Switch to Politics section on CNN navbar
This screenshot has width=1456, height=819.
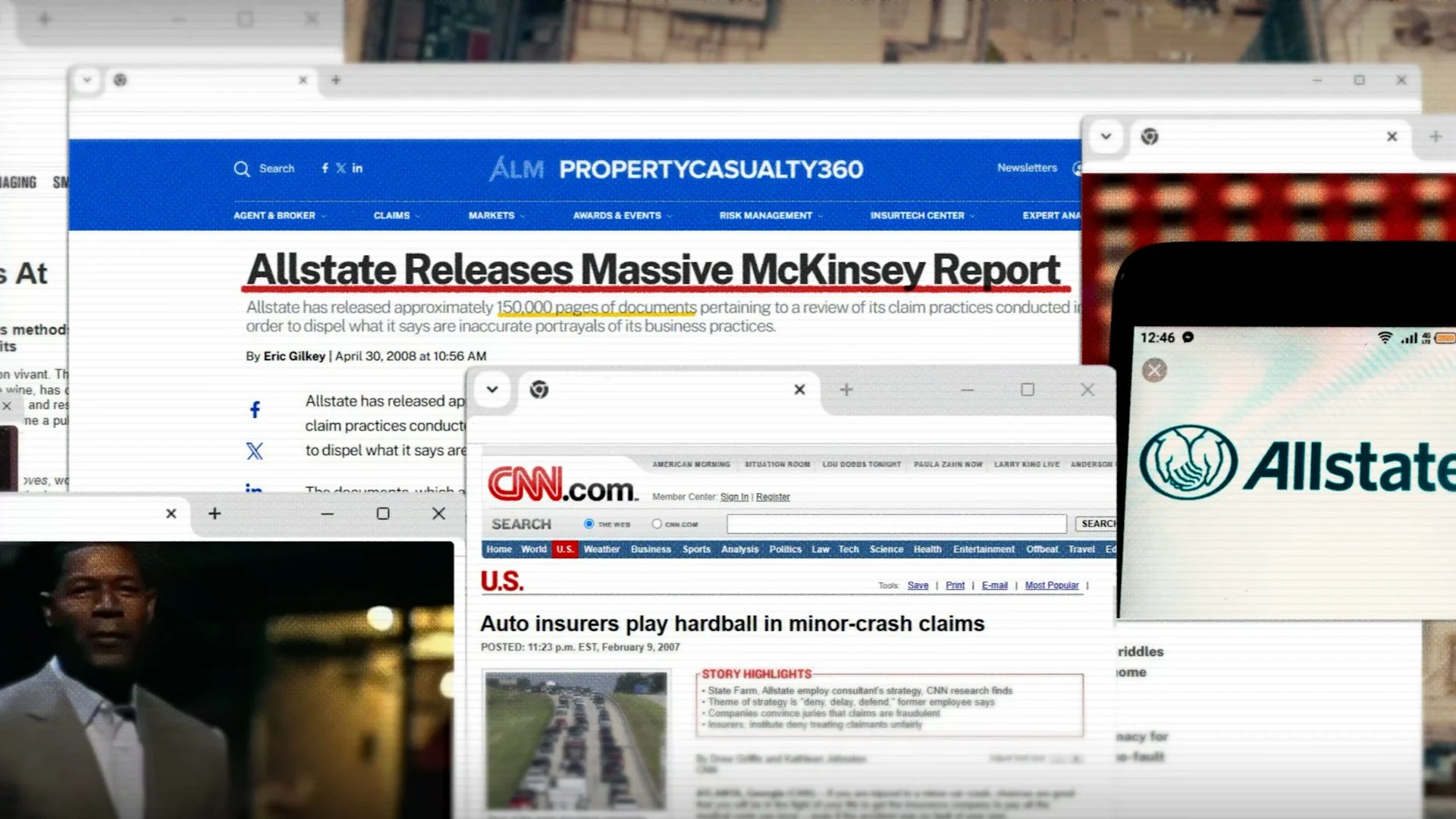pos(785,549)
